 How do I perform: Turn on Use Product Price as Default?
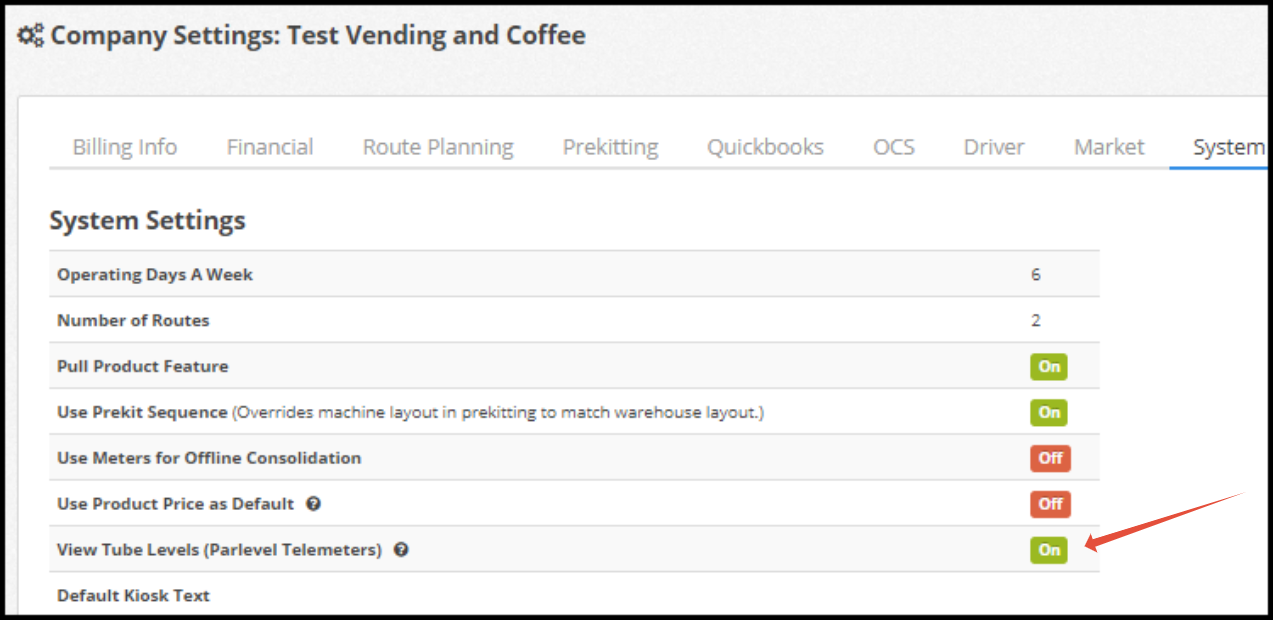(x=1050, y=504)
